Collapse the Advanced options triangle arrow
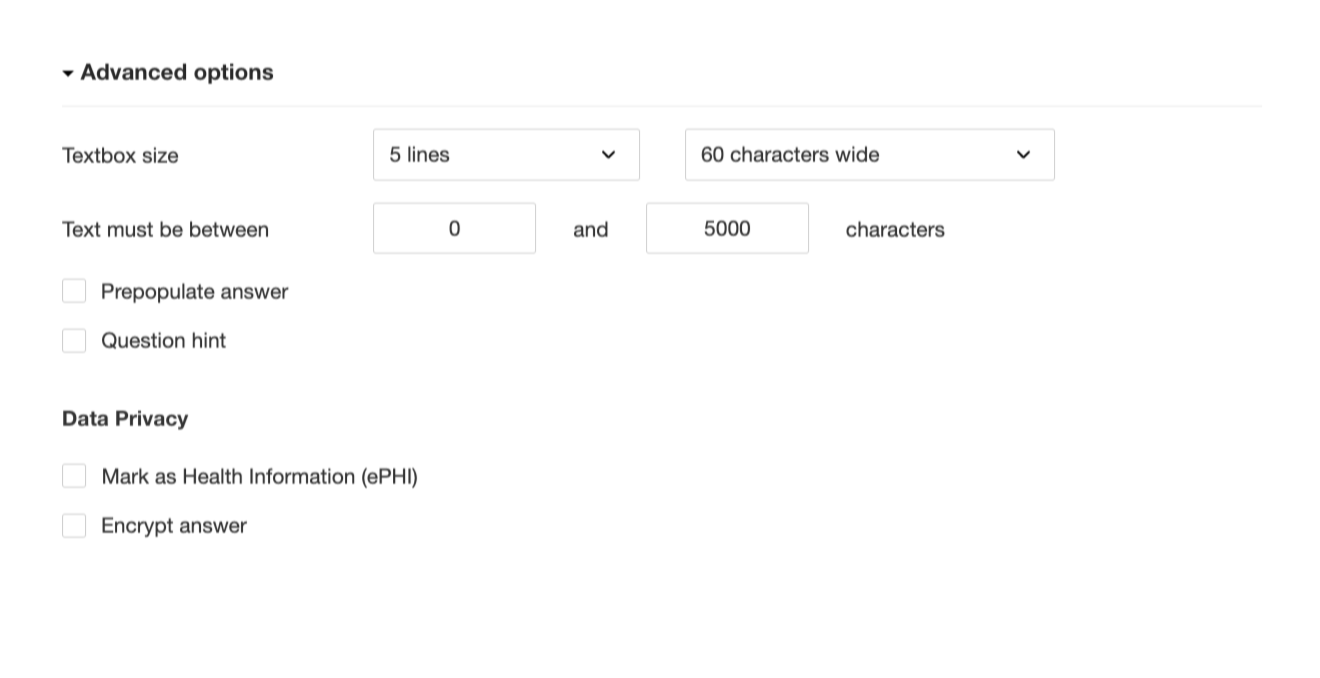The width and height of the screenshot is (1320, 678). [68, 74]
